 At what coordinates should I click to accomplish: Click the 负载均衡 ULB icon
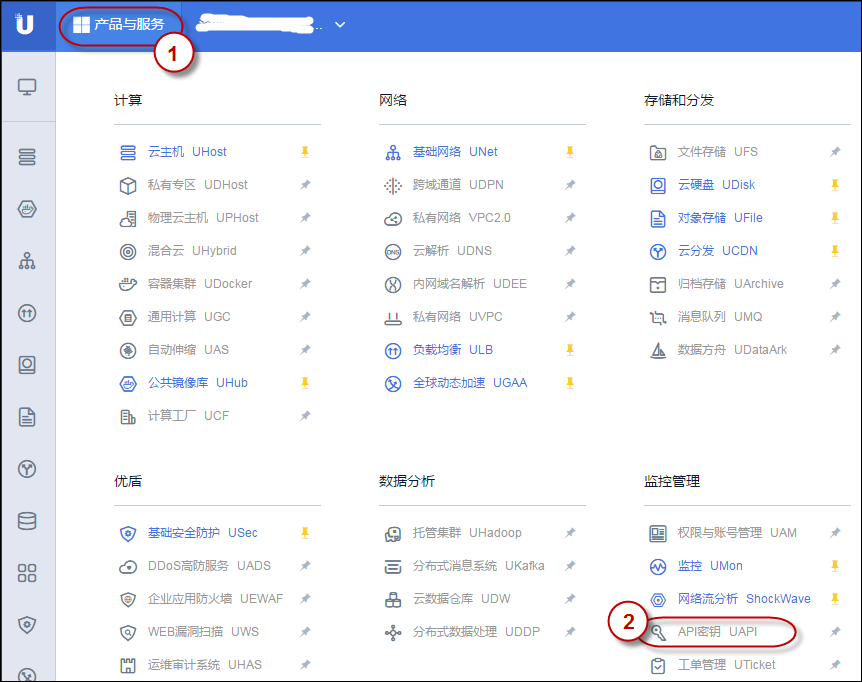(x=393, y=350)
